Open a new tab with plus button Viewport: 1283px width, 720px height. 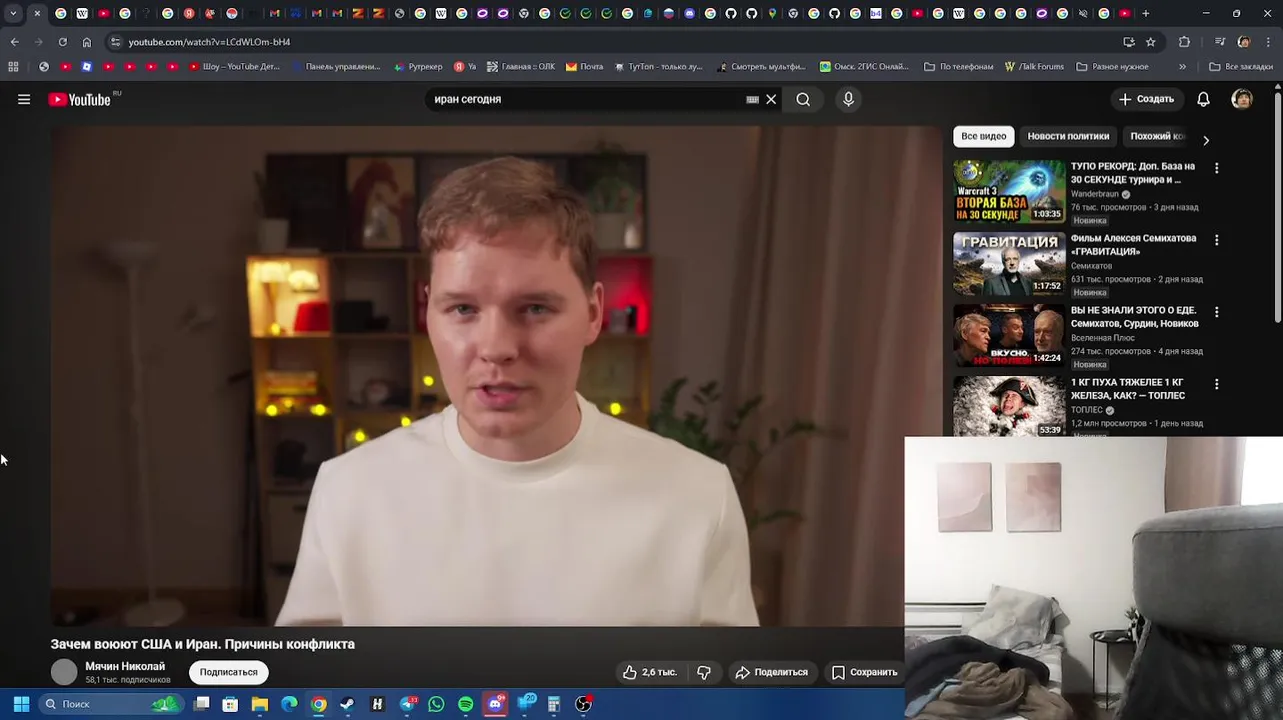pyautogui.click(x=1146, y=13)
